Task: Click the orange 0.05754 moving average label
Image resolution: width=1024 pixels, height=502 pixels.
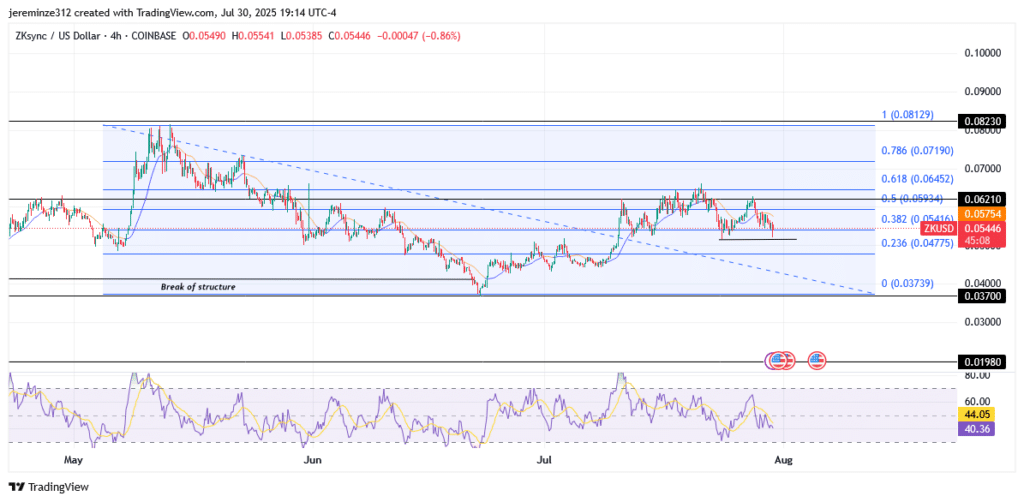Action: coord(982,213)
